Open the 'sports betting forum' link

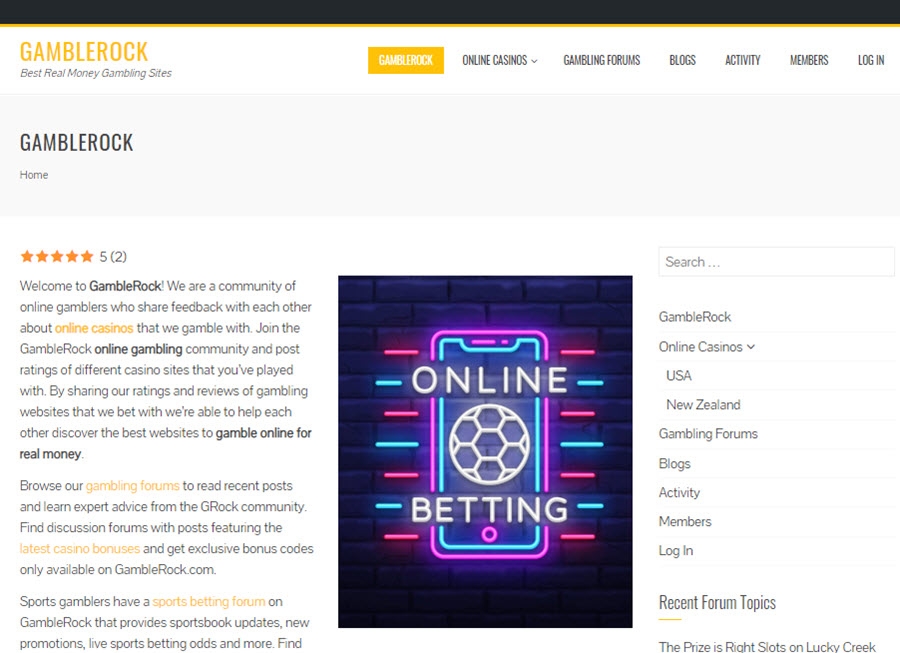(x=209, y=601)
